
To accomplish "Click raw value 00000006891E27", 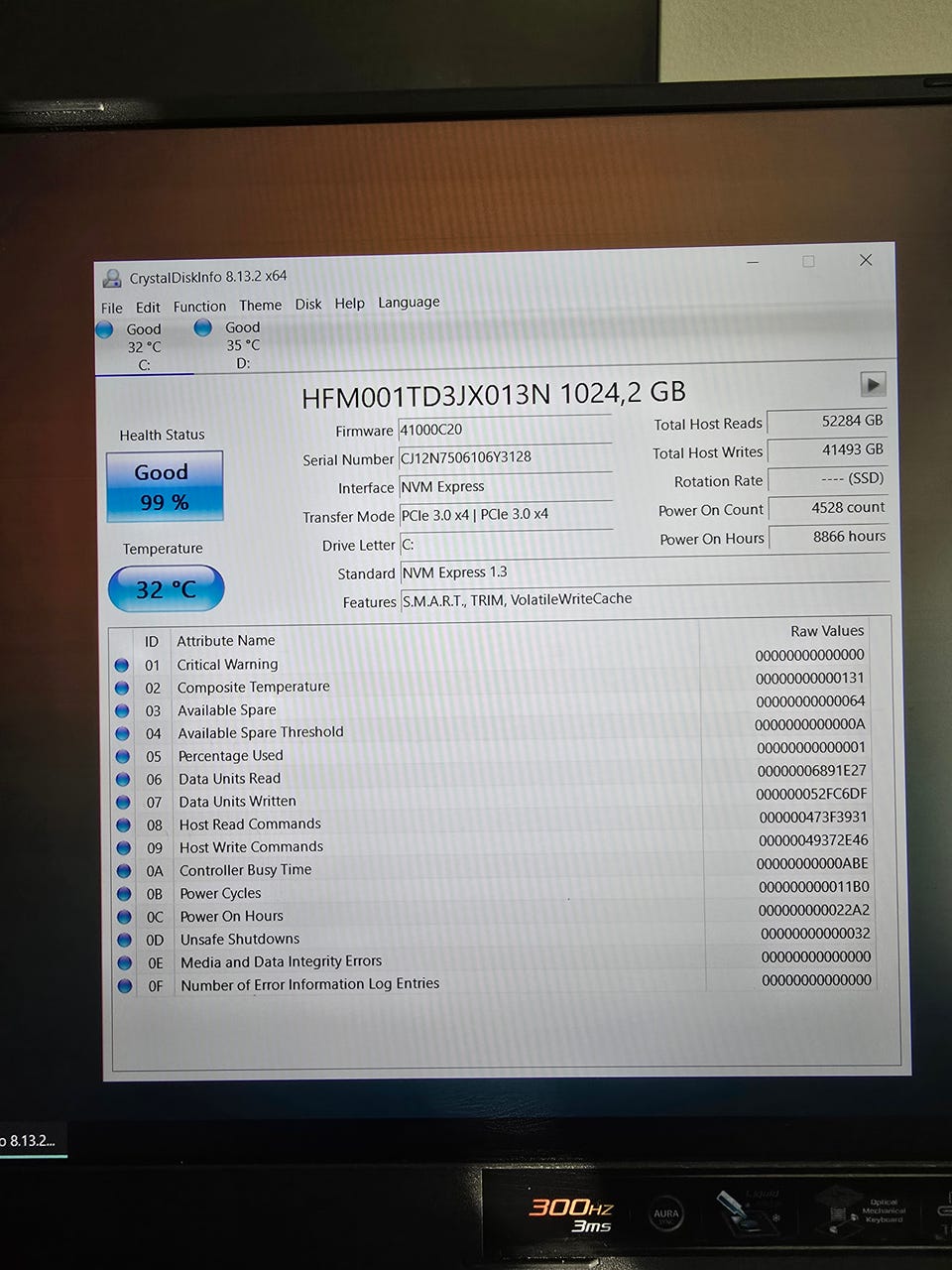I will point(811,770).
